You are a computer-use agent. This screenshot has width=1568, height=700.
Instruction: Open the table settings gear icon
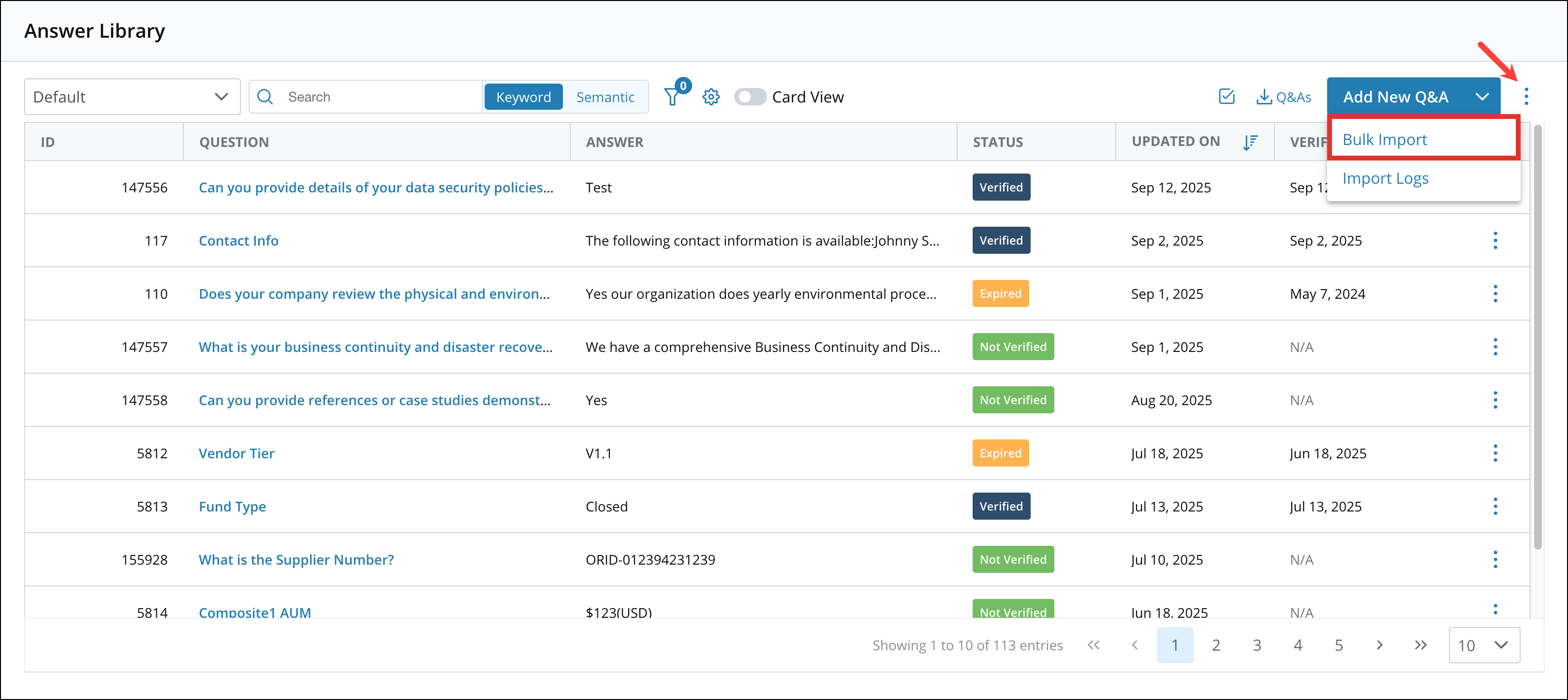(710, 96)
